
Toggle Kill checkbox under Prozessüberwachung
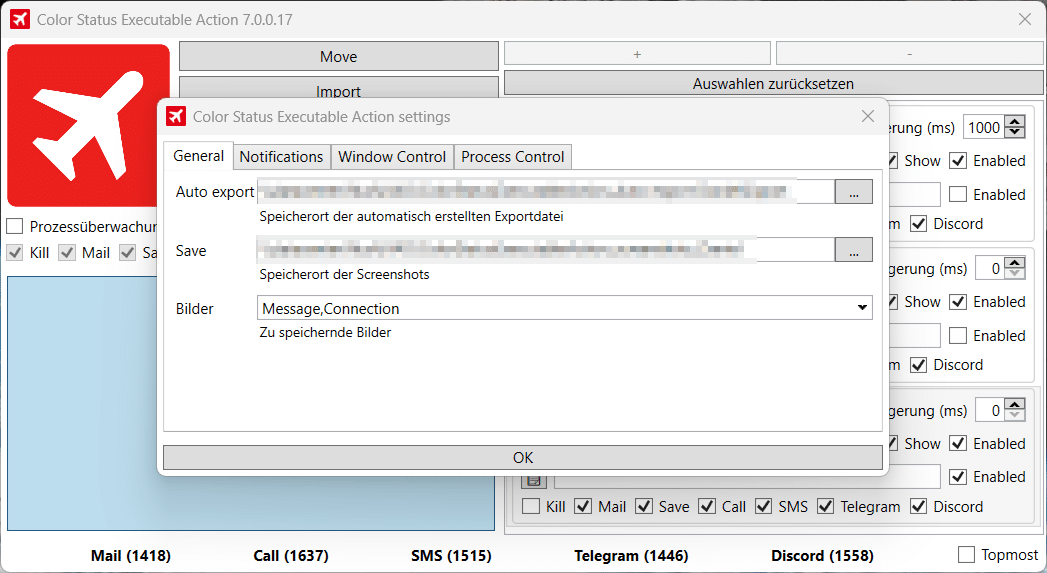coord(15,252)
